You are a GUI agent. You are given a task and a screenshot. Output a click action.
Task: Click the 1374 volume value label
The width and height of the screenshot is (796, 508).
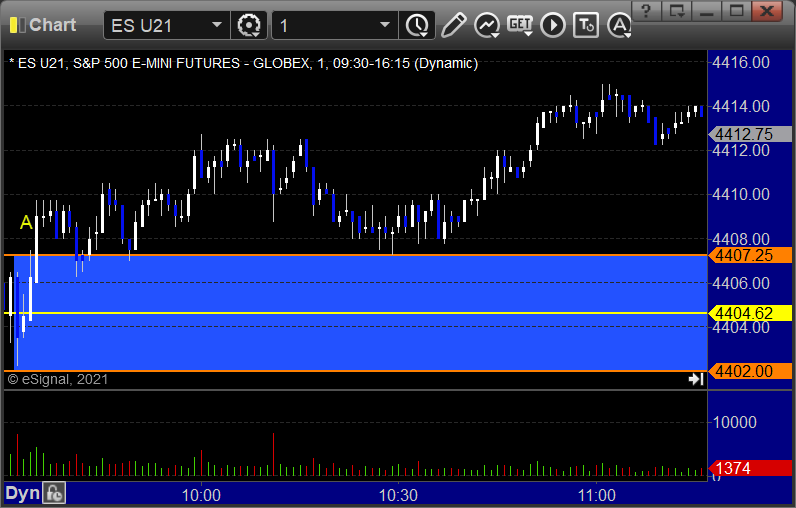[750, 468]
